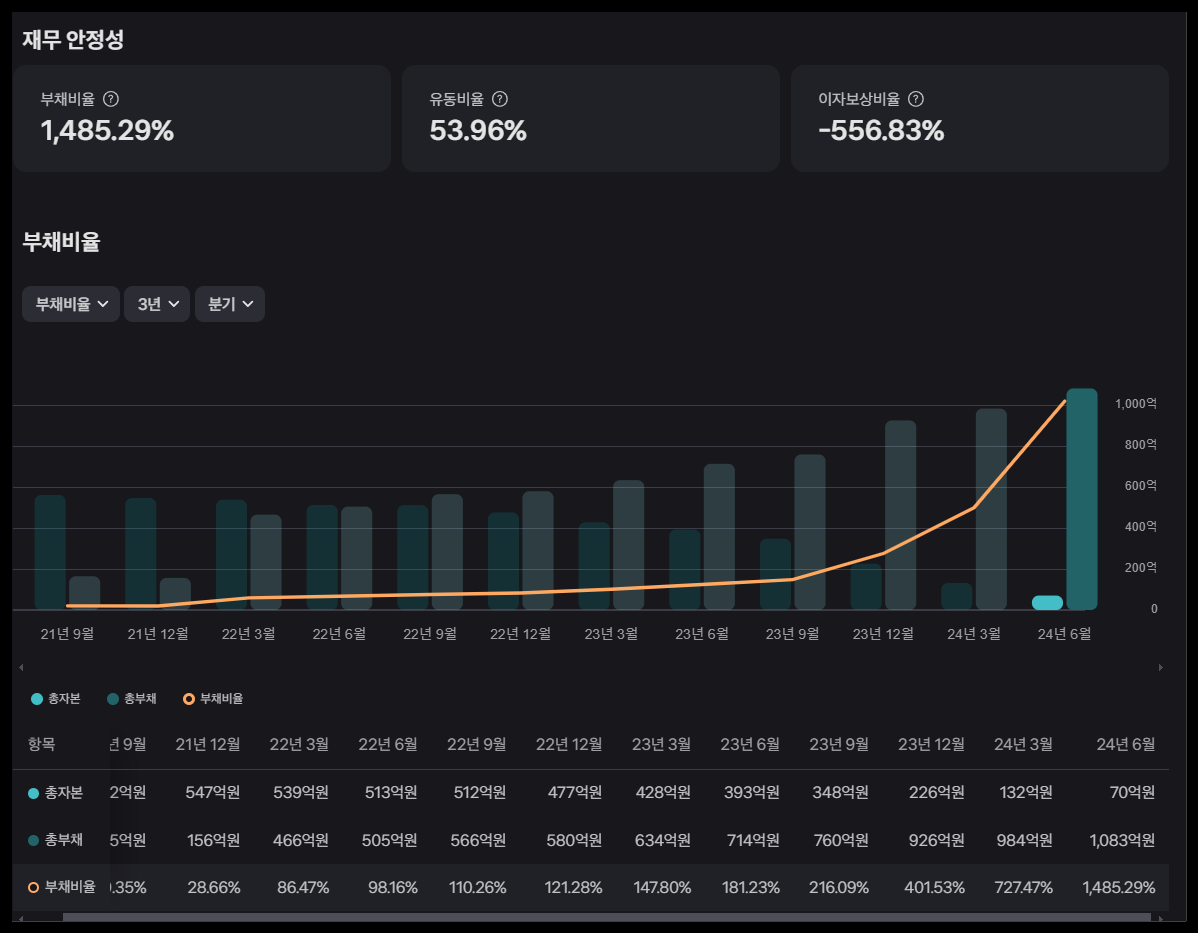Click the 727.47% debt ratio cell
Image resolution: width=1198 pixels, height=933 pixels.
pyautogui.click(x=1023, y=888)
